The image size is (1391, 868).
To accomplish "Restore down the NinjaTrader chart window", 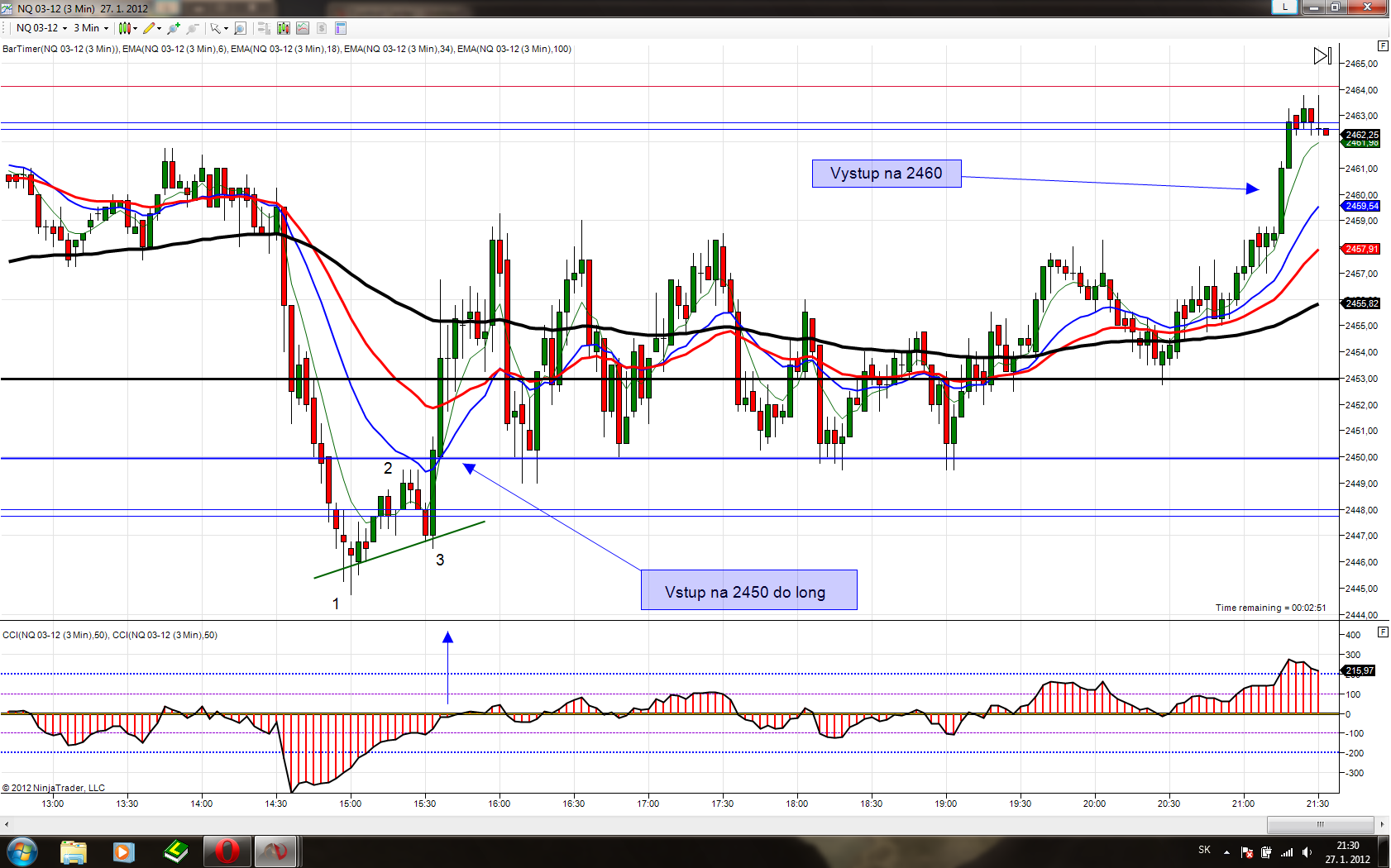I will pos(1336,7).
